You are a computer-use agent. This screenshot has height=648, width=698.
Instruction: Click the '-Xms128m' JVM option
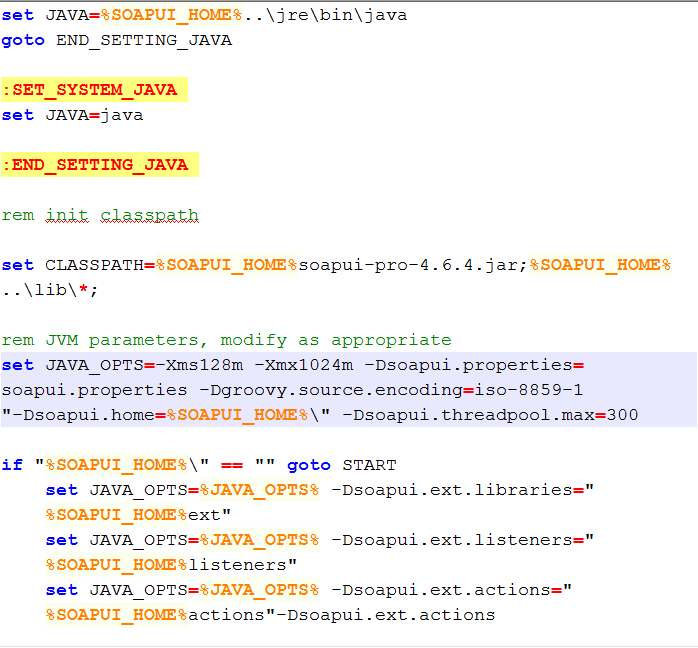(199, 365)
